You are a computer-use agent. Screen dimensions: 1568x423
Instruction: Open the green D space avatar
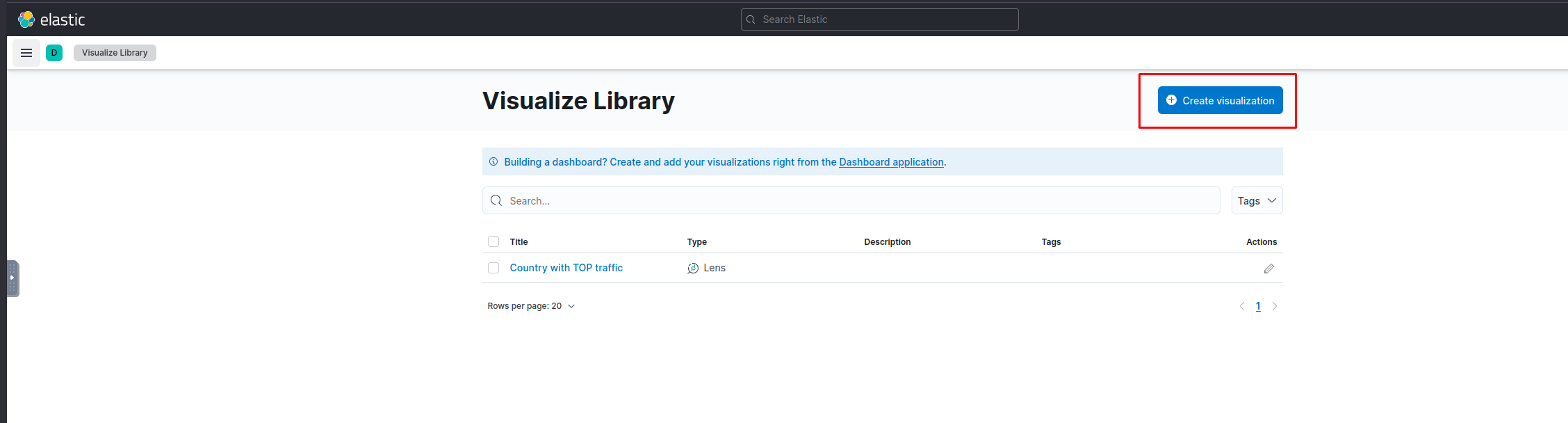(54, 53)
